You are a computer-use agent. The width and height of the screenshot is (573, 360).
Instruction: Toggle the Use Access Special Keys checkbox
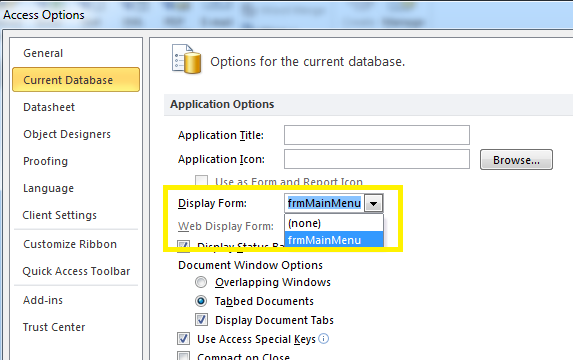(183, 339)
